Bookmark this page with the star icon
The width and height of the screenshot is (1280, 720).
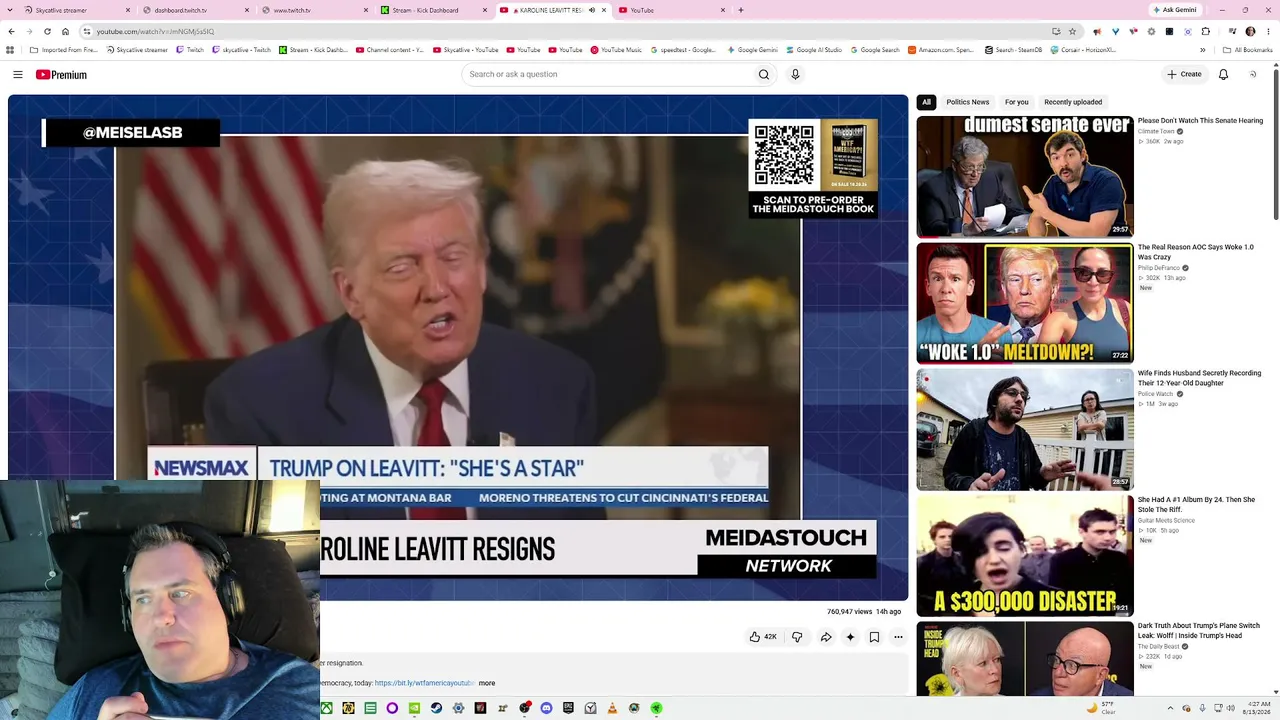[x=1072, y=31]
